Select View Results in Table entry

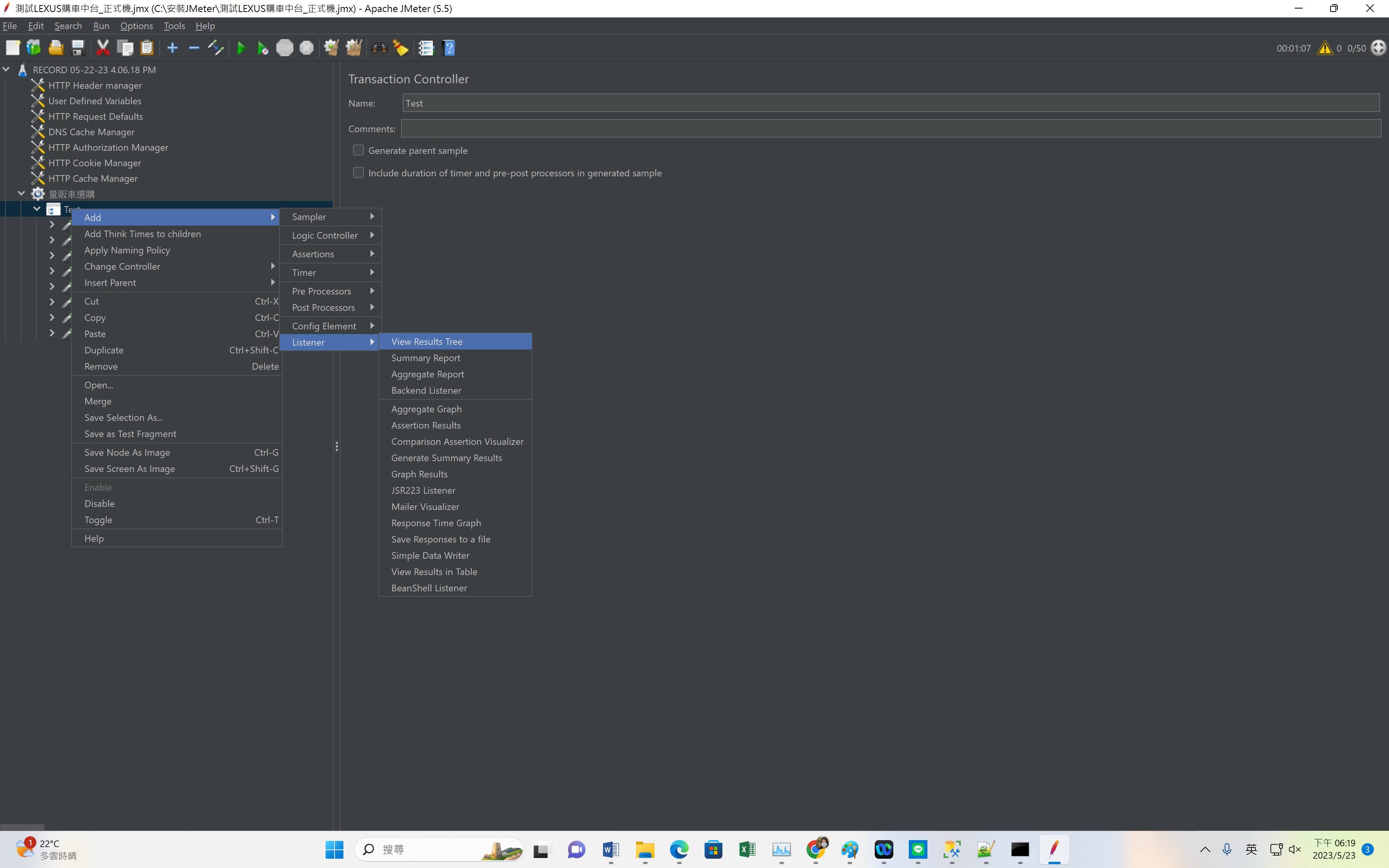pyautogui.click(x=455, y=572)
